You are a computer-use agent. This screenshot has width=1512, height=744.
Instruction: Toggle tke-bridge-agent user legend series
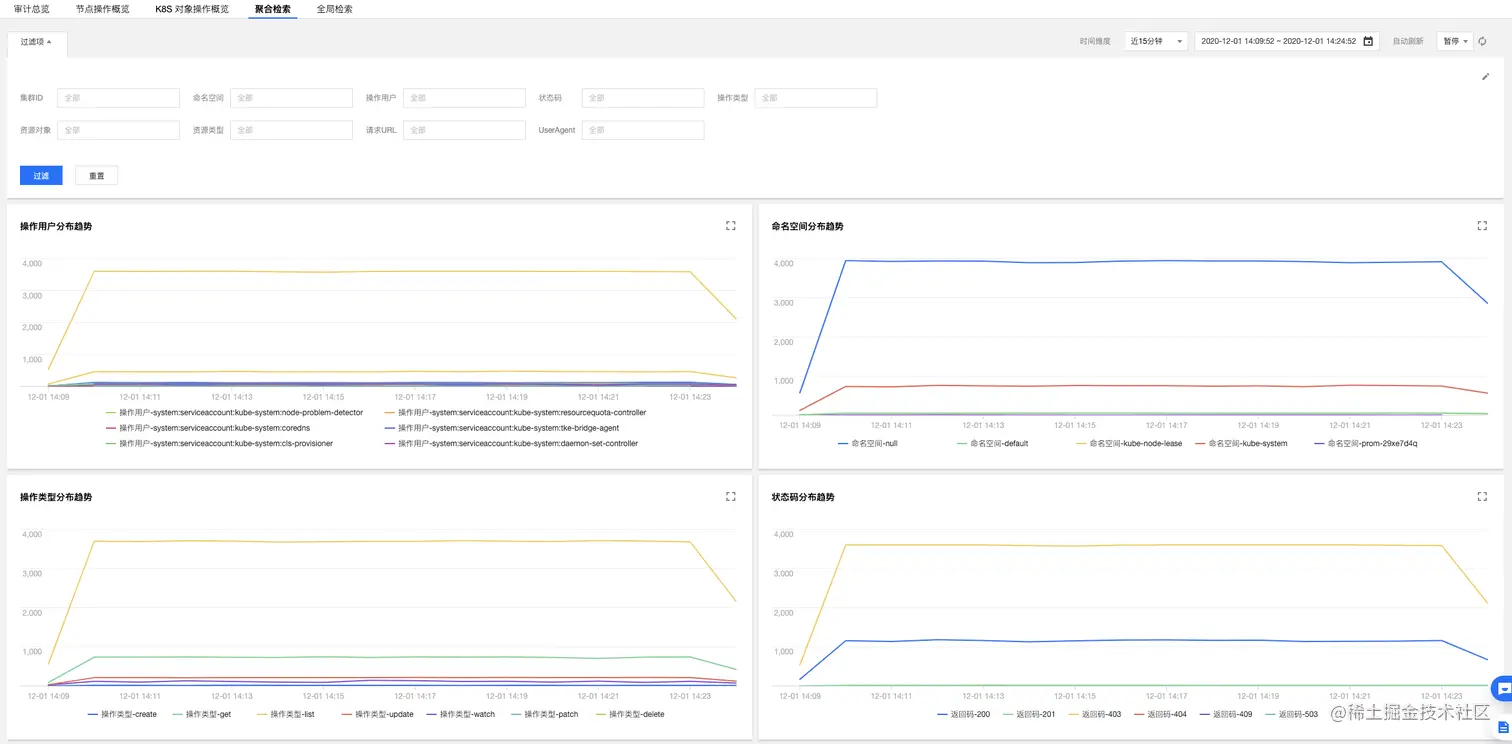501,428
